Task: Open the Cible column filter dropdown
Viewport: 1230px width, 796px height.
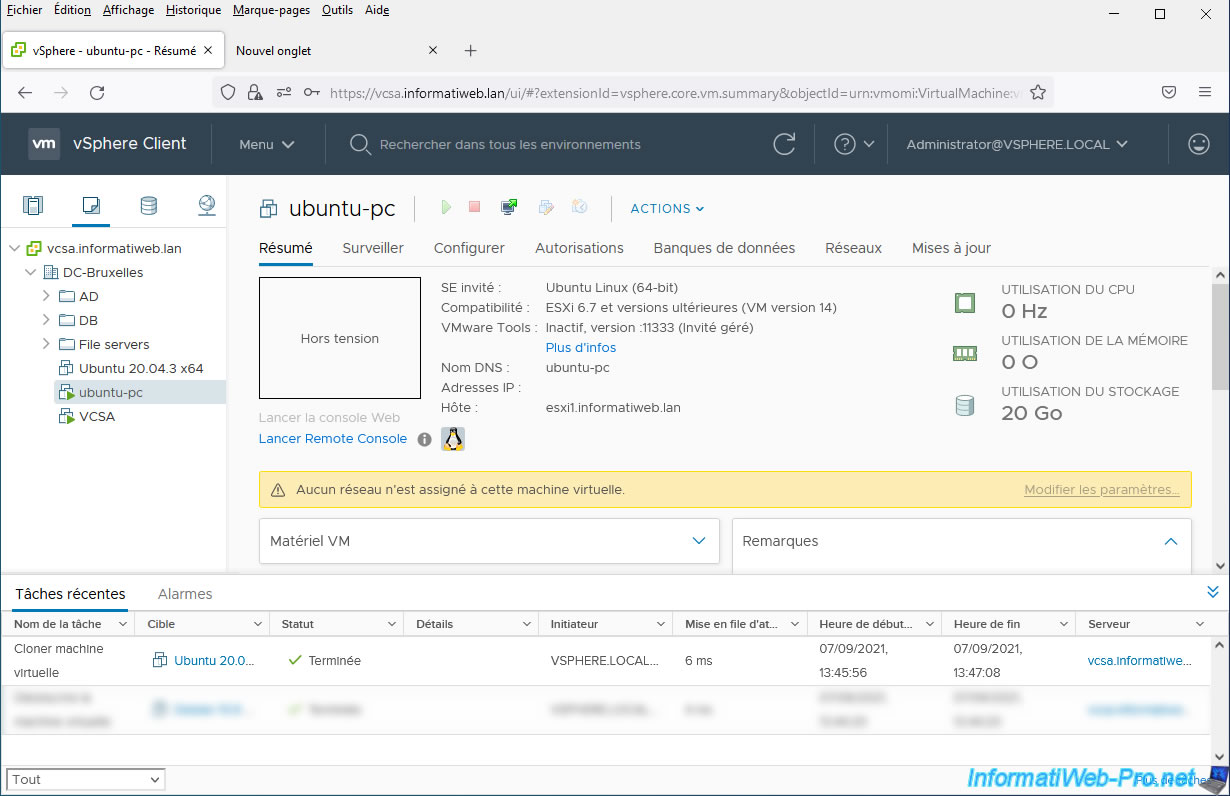Action: (258, 624)
